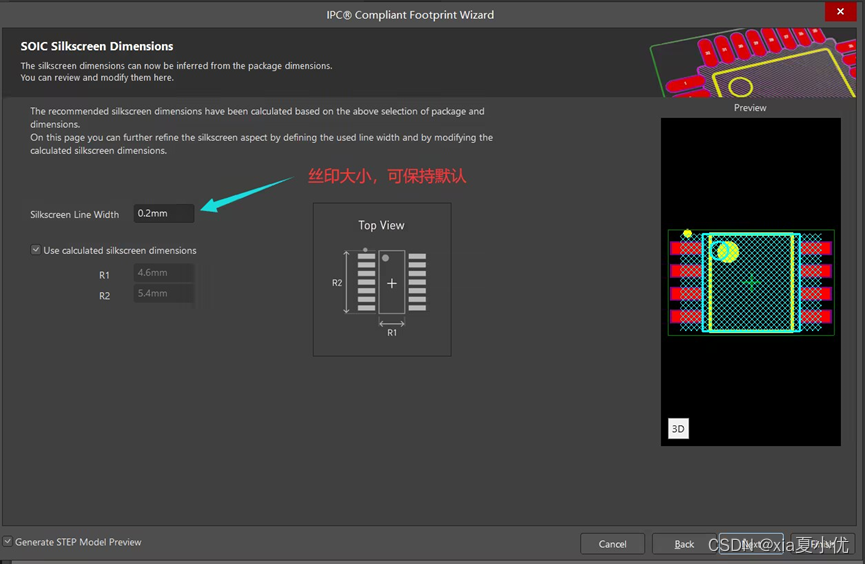Click the SOIC Silkscreen Dimensions heading

[x=97, y=46]
